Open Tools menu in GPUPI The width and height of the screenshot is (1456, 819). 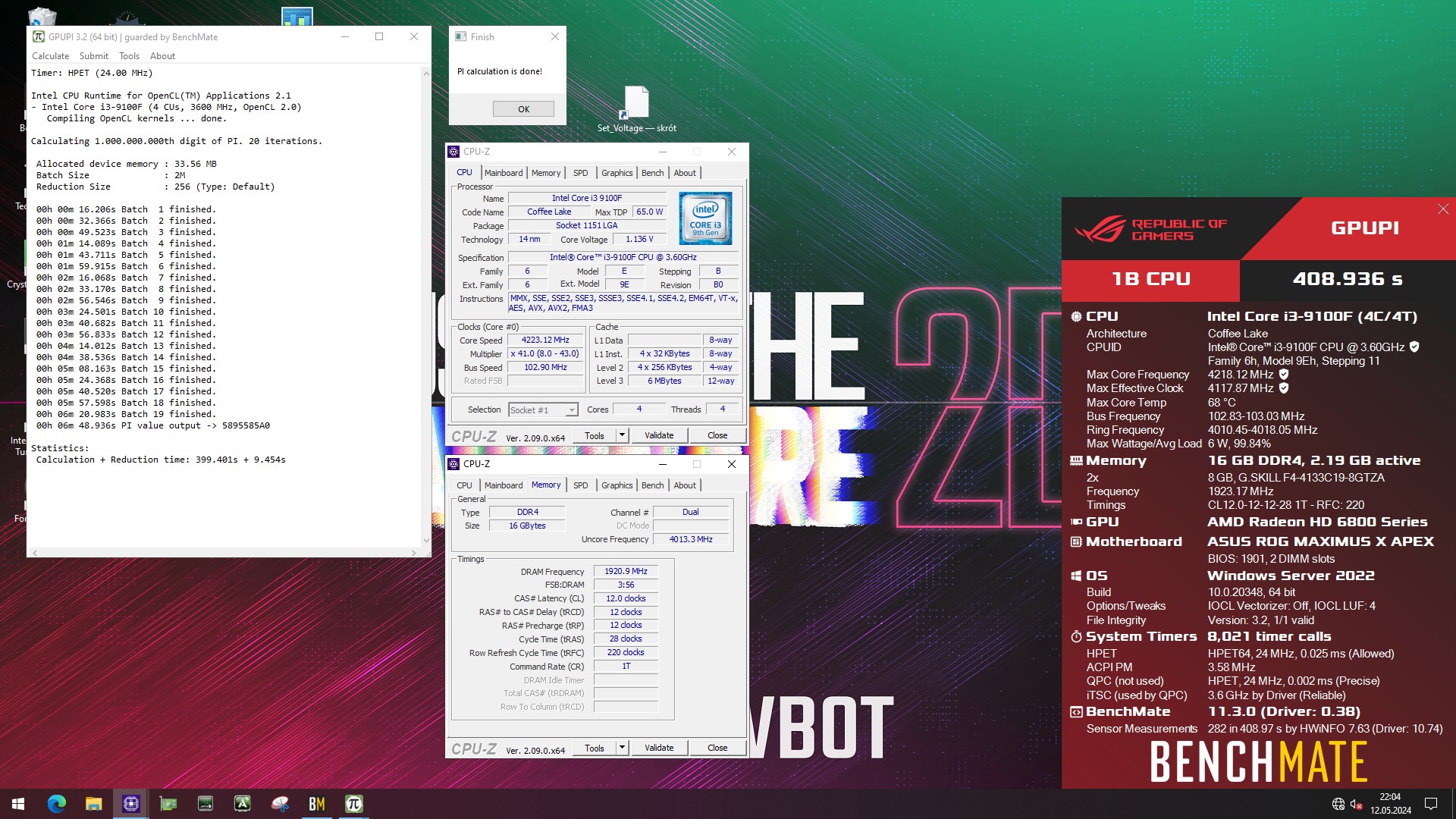(x=129, y=56)
